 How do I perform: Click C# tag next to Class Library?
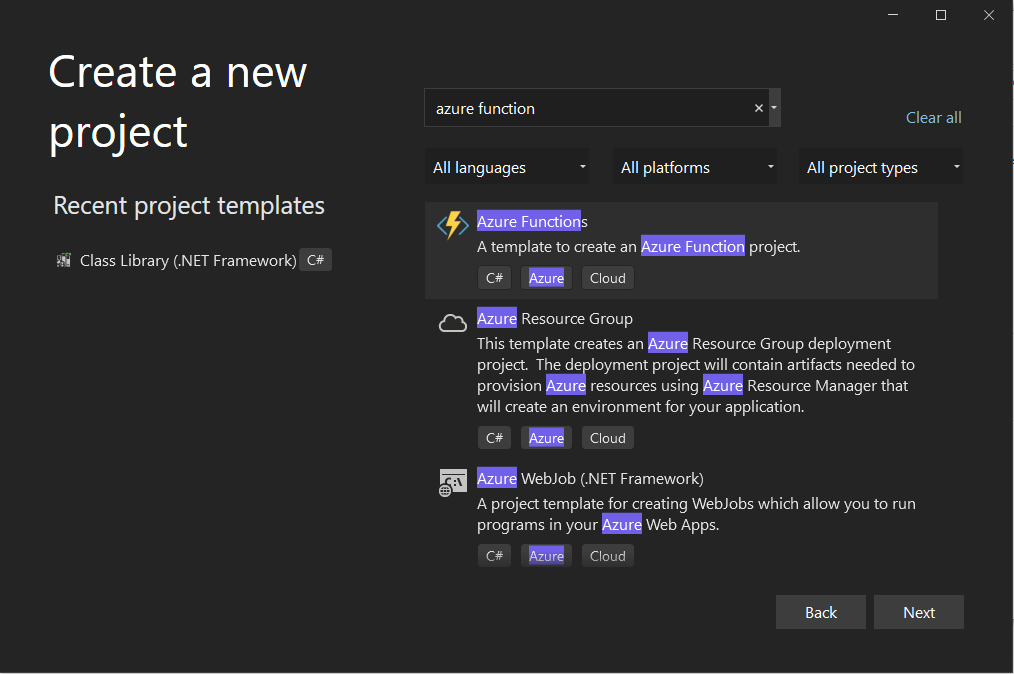(316, 260)
